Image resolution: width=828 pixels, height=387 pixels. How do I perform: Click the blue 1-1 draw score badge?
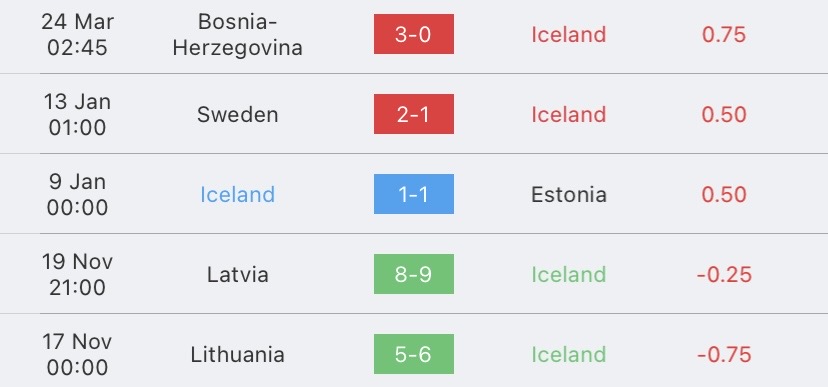[413, 194]
